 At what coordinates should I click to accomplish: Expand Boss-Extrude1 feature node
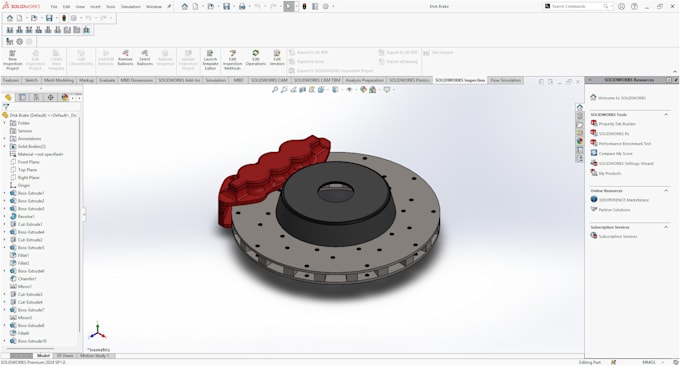[5, 193]
